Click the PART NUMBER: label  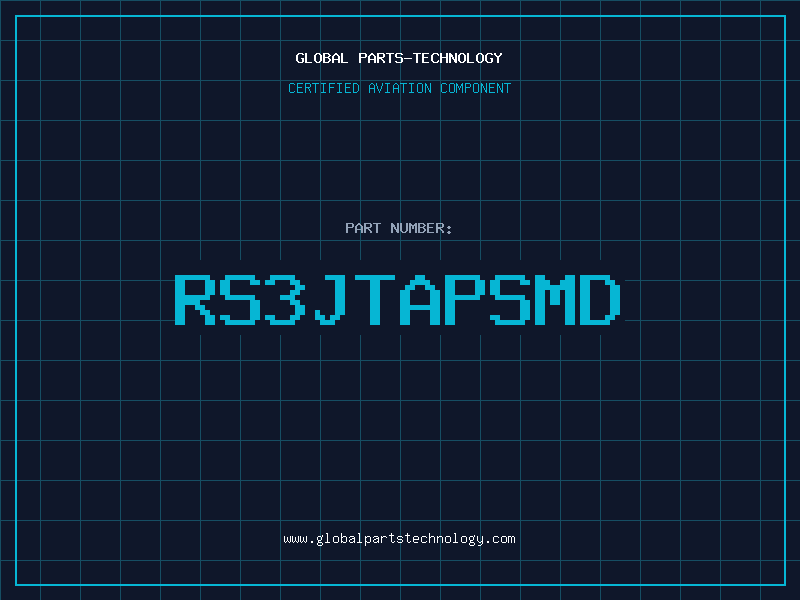pos(399,228)
